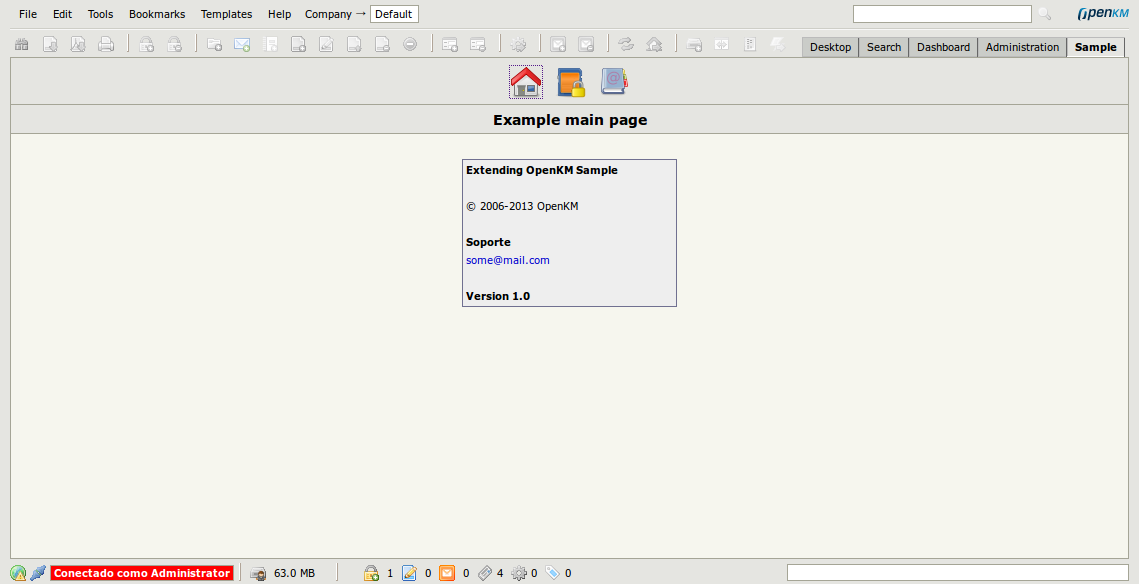Open the Help menu
Image resolution: width=1139 pixels, height=584 pixels.
279,14
